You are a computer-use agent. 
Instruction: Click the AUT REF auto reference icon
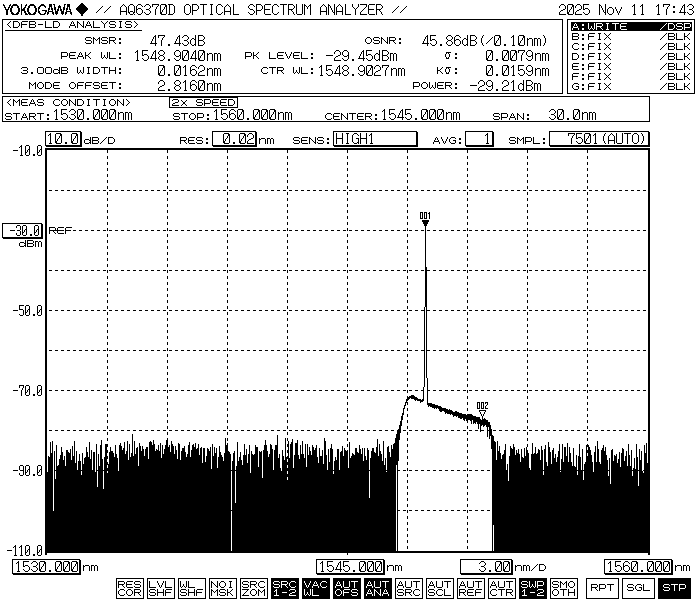(x=470, y=588)
